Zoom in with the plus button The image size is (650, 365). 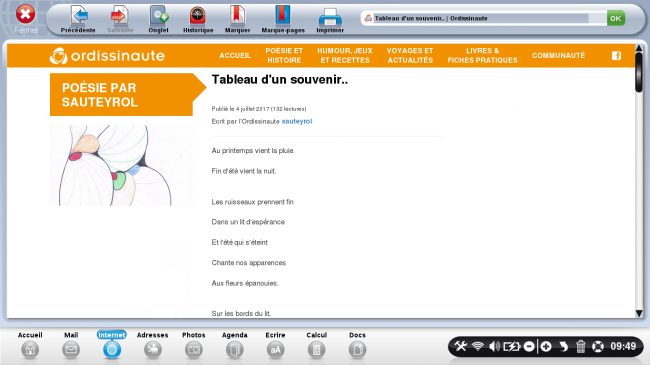coord(546,346)
